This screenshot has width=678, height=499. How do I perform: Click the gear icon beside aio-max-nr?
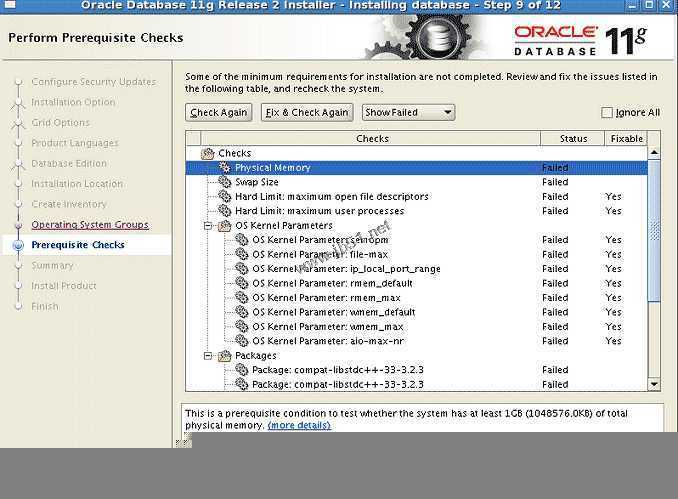(241, 341)
